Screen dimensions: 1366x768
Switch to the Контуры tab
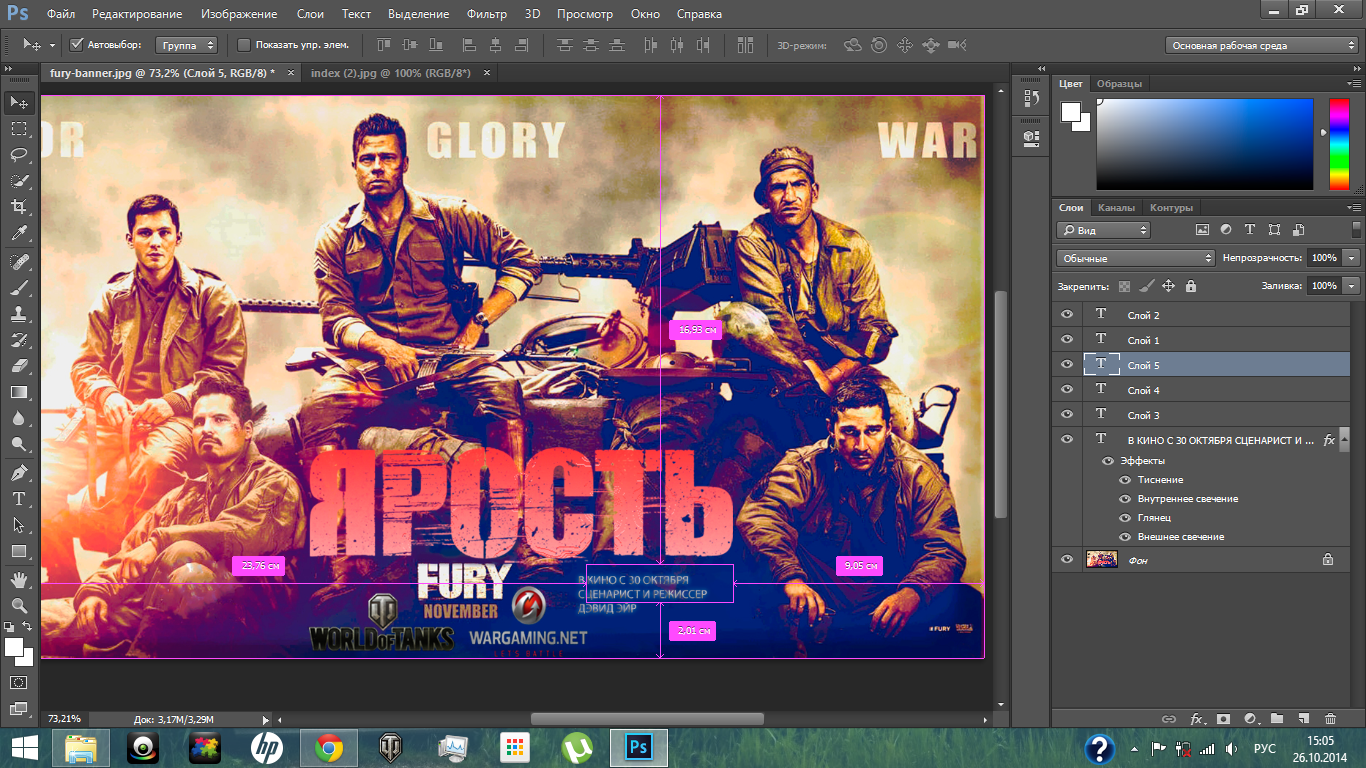[1171, 208]
